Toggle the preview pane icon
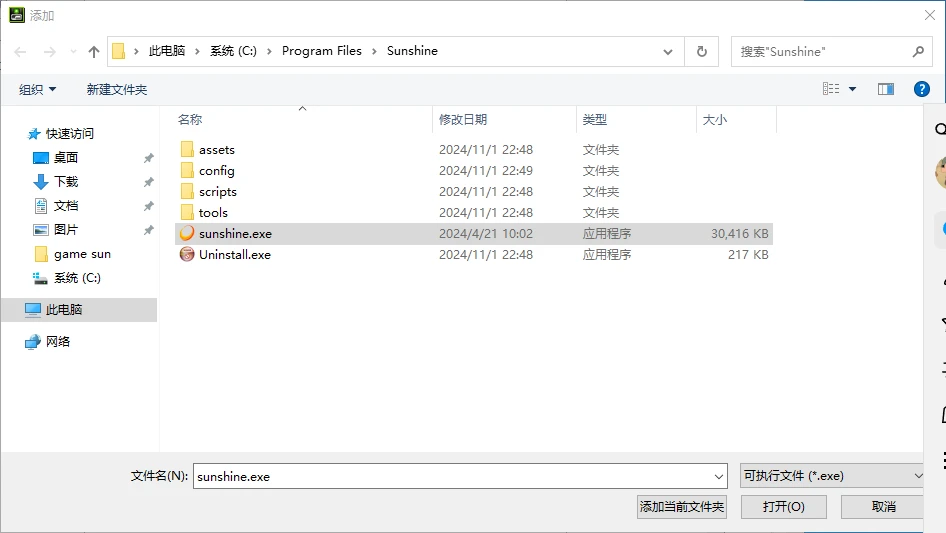 [x=885, y=89]
